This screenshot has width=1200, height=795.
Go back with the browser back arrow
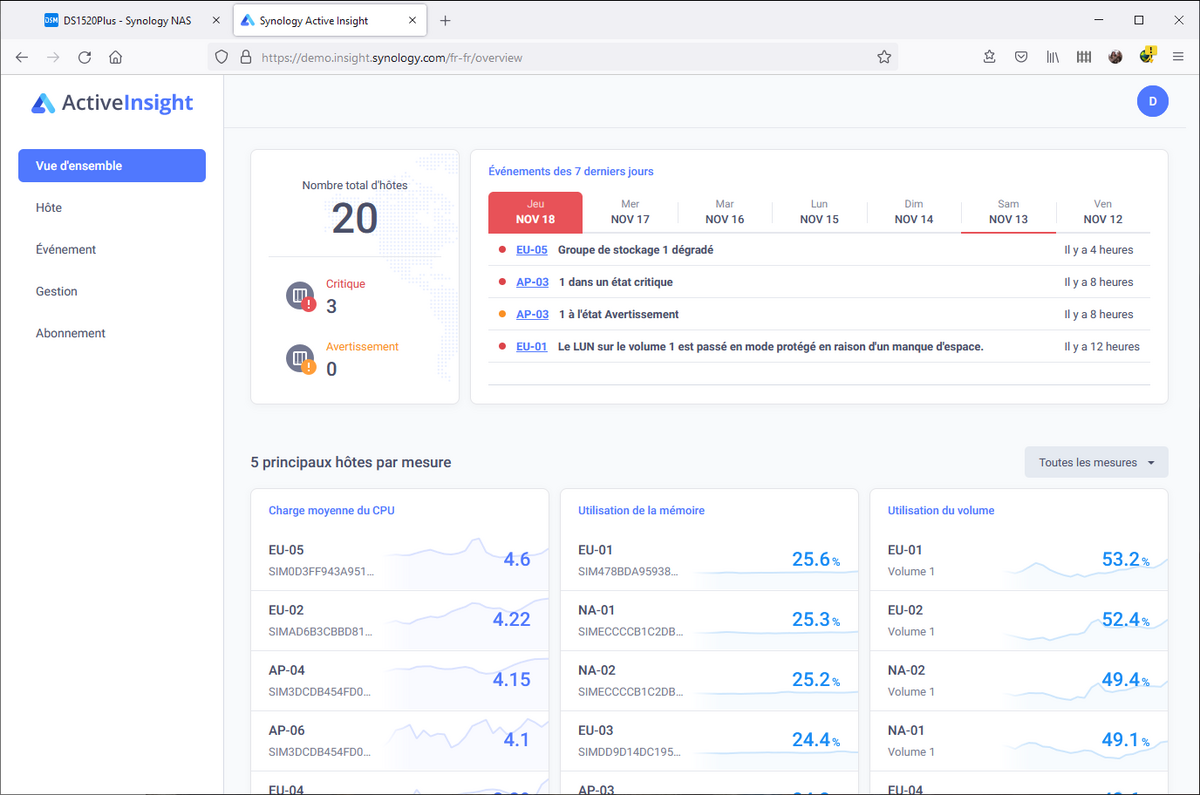pos(22,58)
